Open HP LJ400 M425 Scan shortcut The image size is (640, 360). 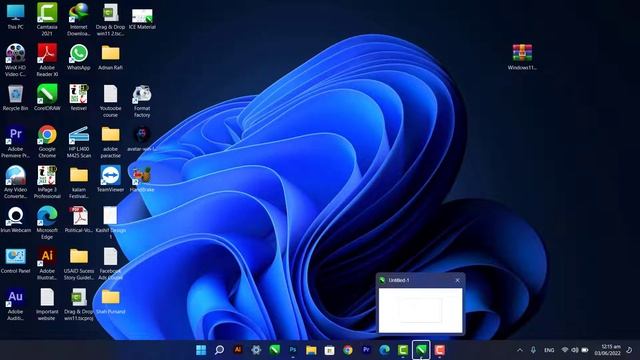[78, 141]
